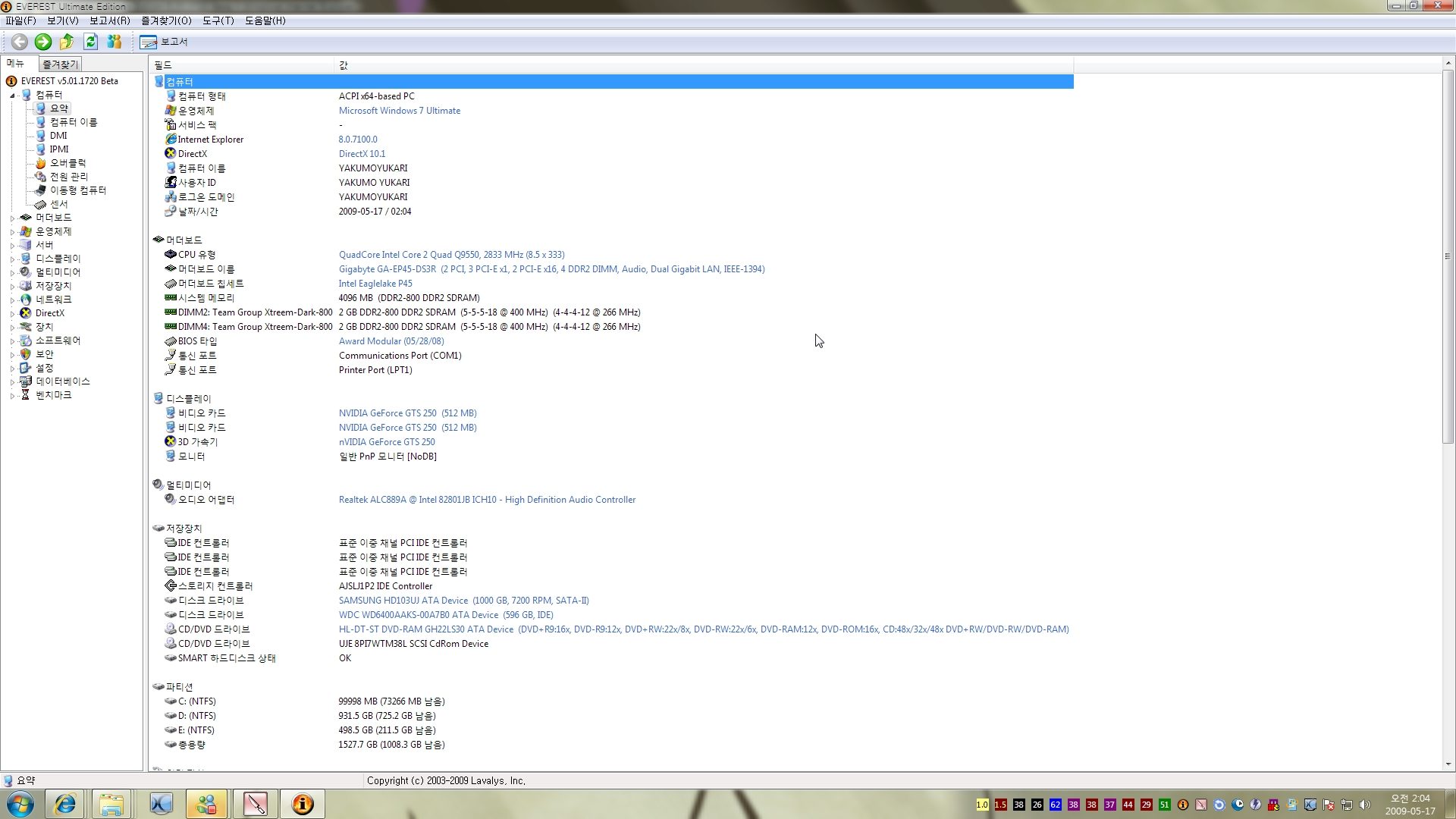Click the EVEREST info icon in the taskbar
The image size is (1456, 819).
(x=303, y=804)
